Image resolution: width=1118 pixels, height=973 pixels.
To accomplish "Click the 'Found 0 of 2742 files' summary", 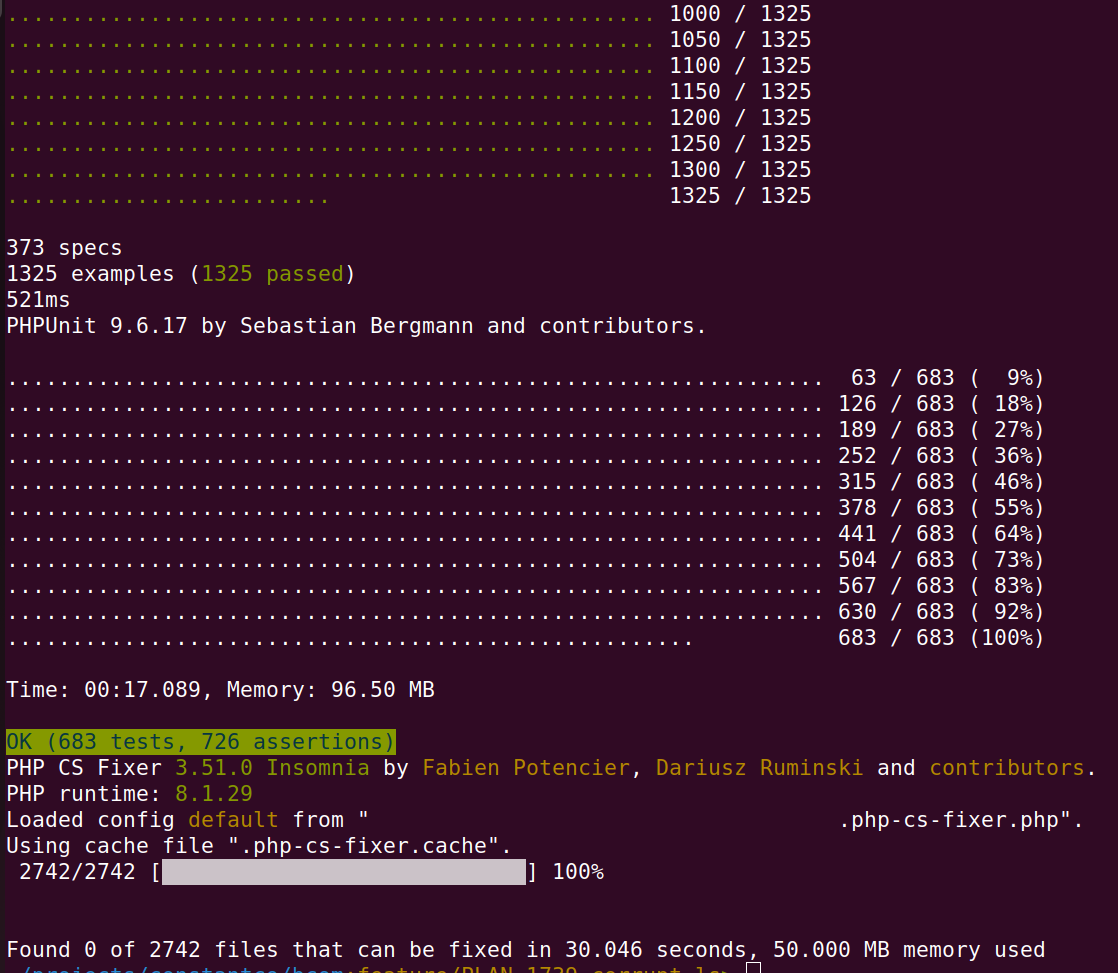I will 143,950.
